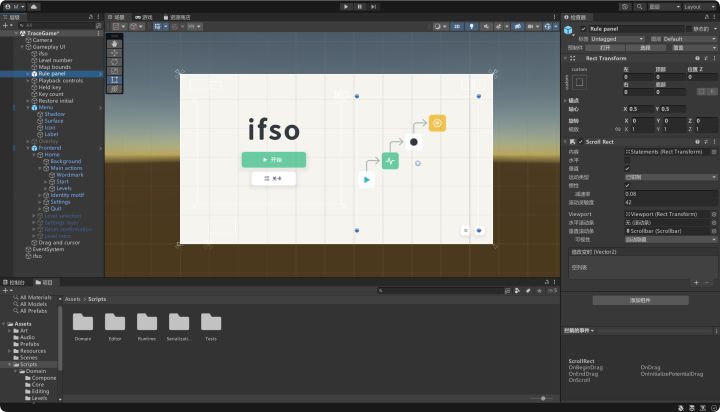
Task: Click the favorites star in Project toolbar
Action: click(x=540, y=291)
